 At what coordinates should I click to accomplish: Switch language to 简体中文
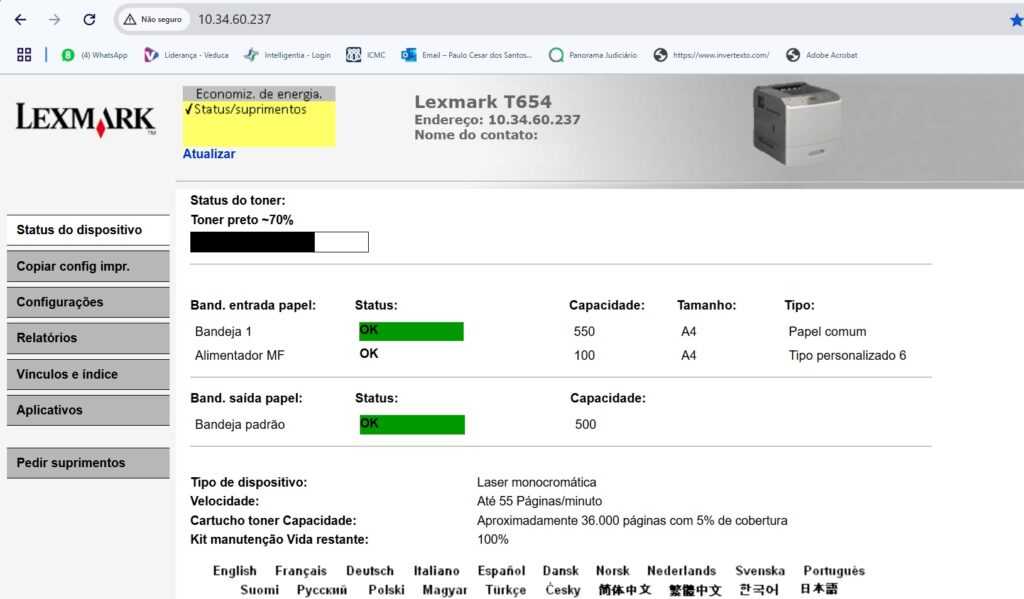625,590
